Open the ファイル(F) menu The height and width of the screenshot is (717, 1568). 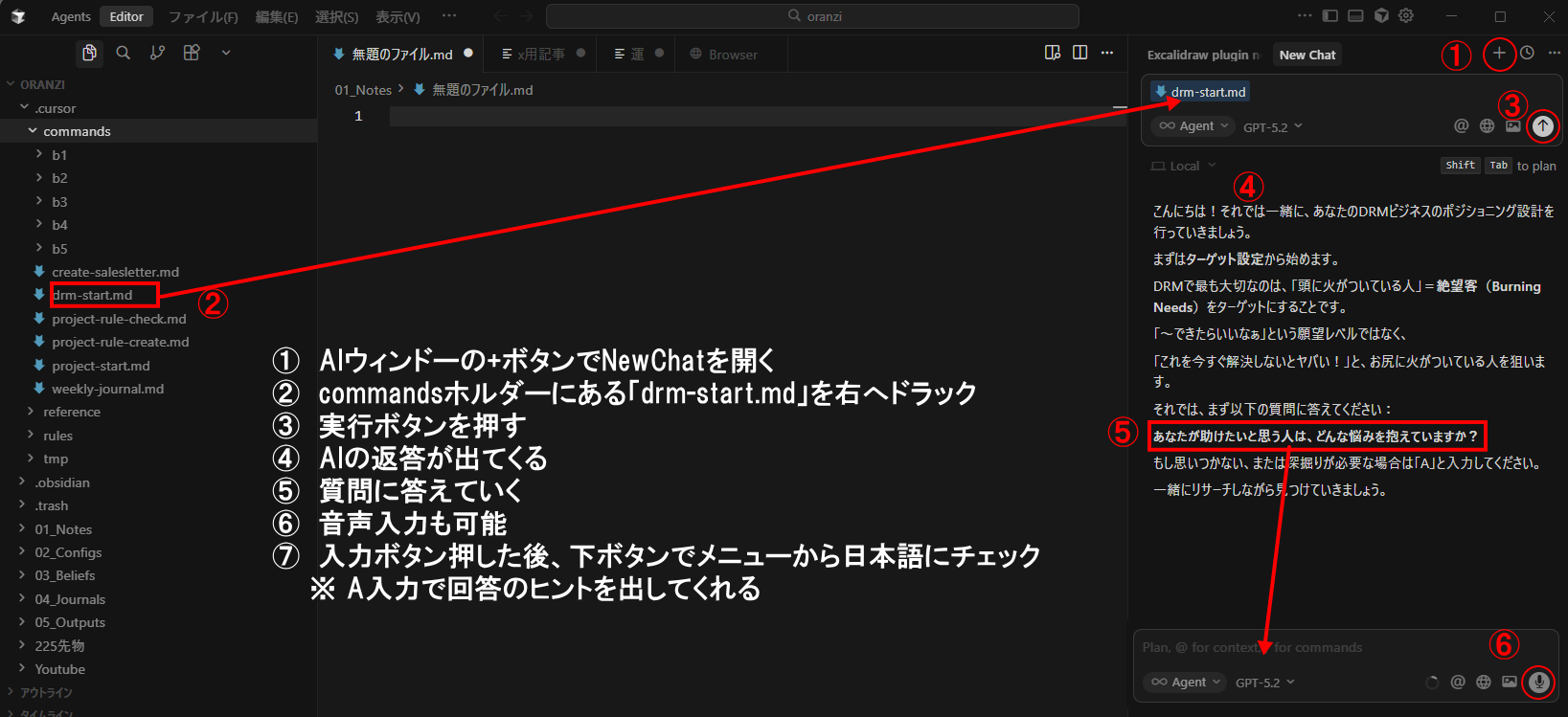pyautogui.click(x=203, y=16)
